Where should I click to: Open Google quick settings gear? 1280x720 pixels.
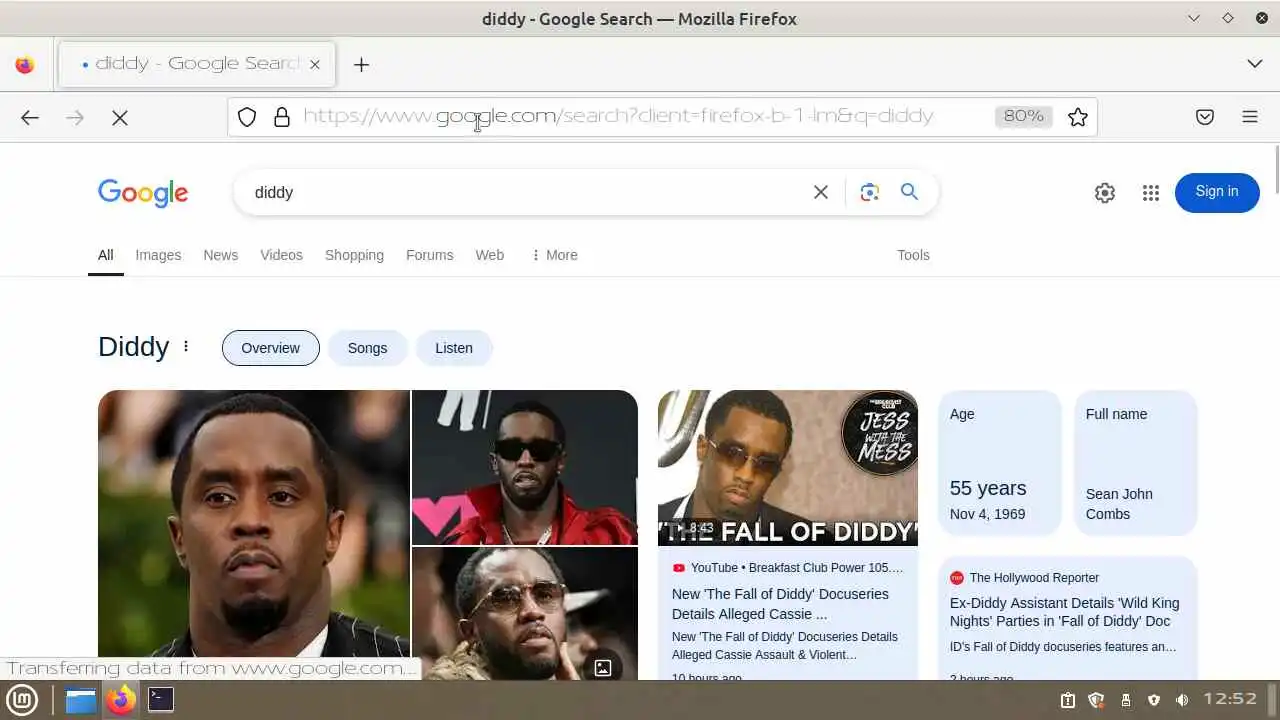point(1105,193)
